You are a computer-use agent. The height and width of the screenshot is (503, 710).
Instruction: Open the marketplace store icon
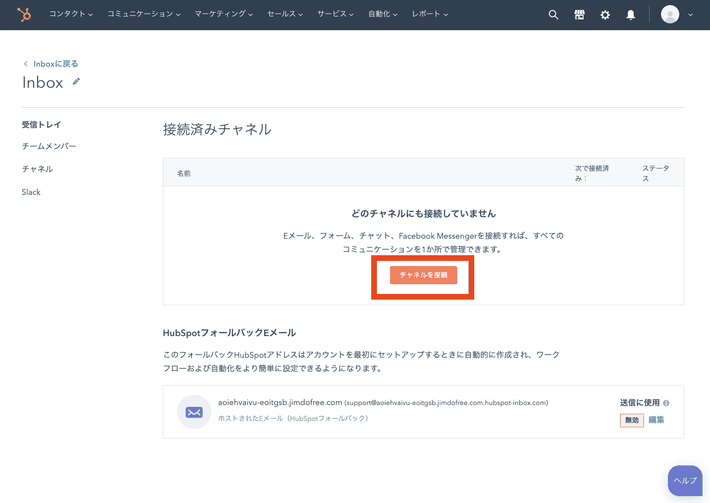(x=579, y=14)
